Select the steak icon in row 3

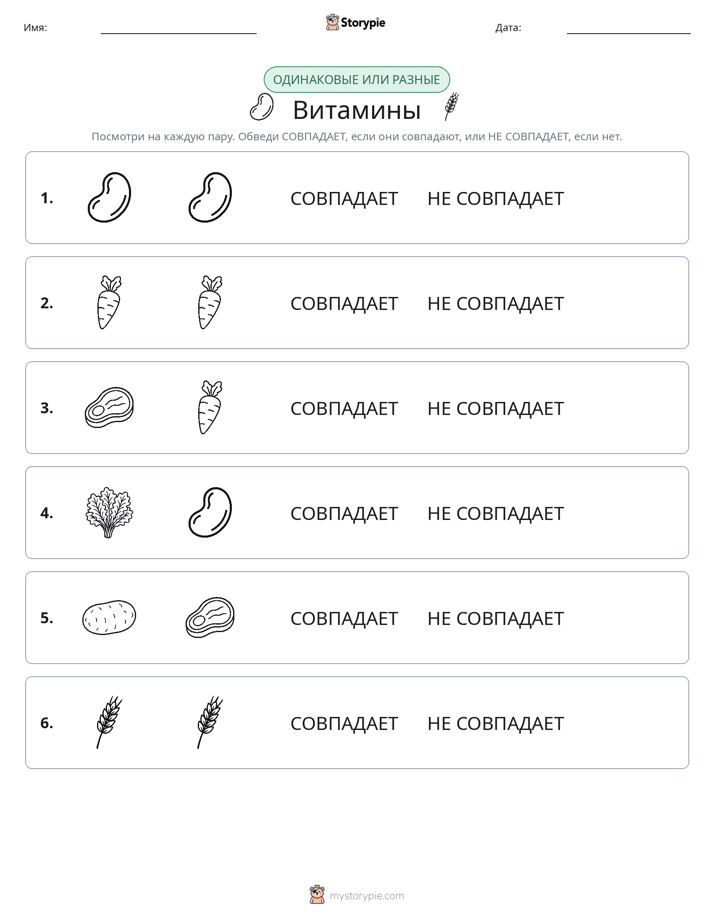click(109, 407)
